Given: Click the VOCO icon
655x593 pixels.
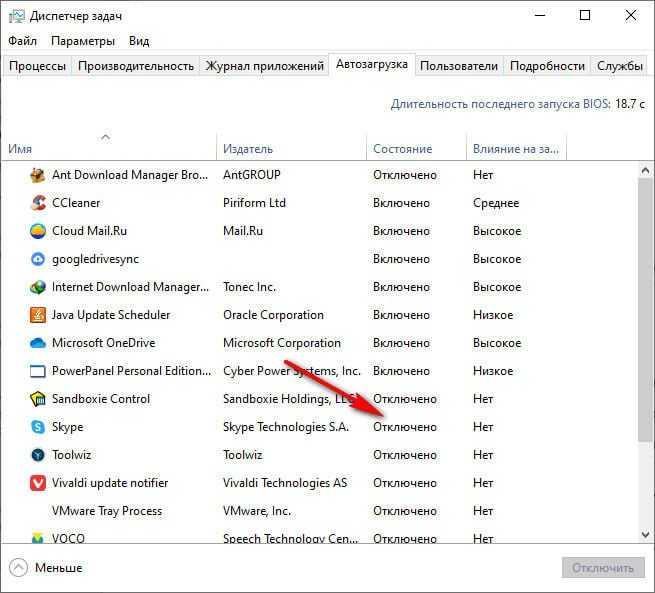Looking at the screenshot, I should 38,538.
